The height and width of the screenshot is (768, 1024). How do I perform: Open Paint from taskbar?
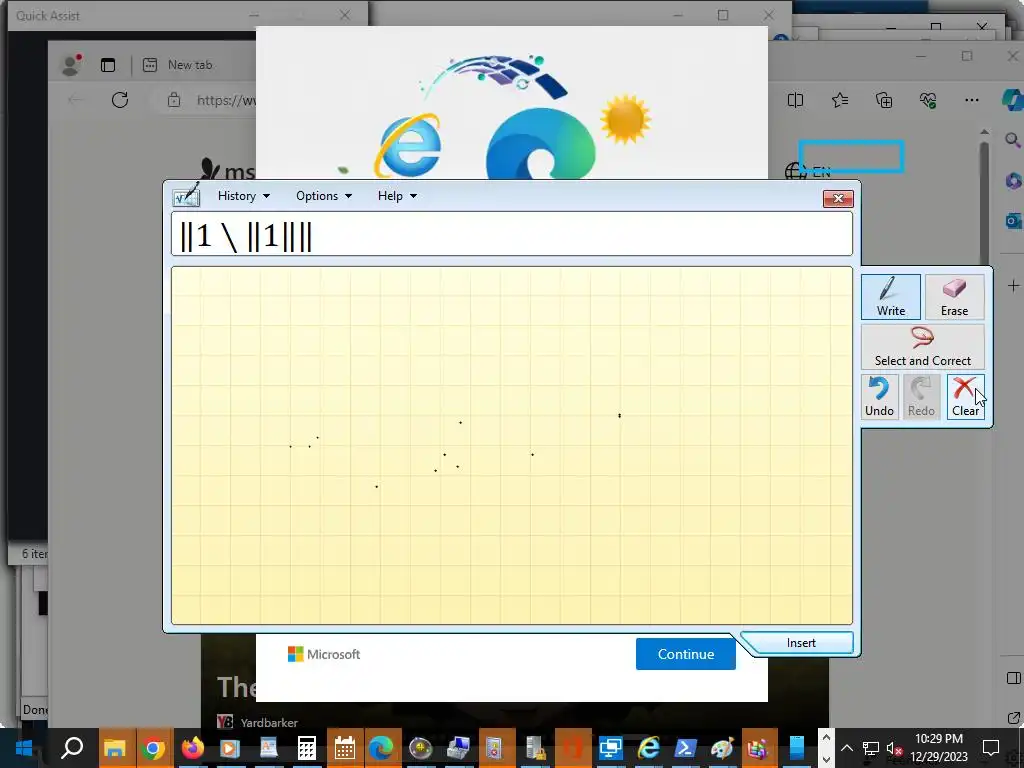coord(722,748)
